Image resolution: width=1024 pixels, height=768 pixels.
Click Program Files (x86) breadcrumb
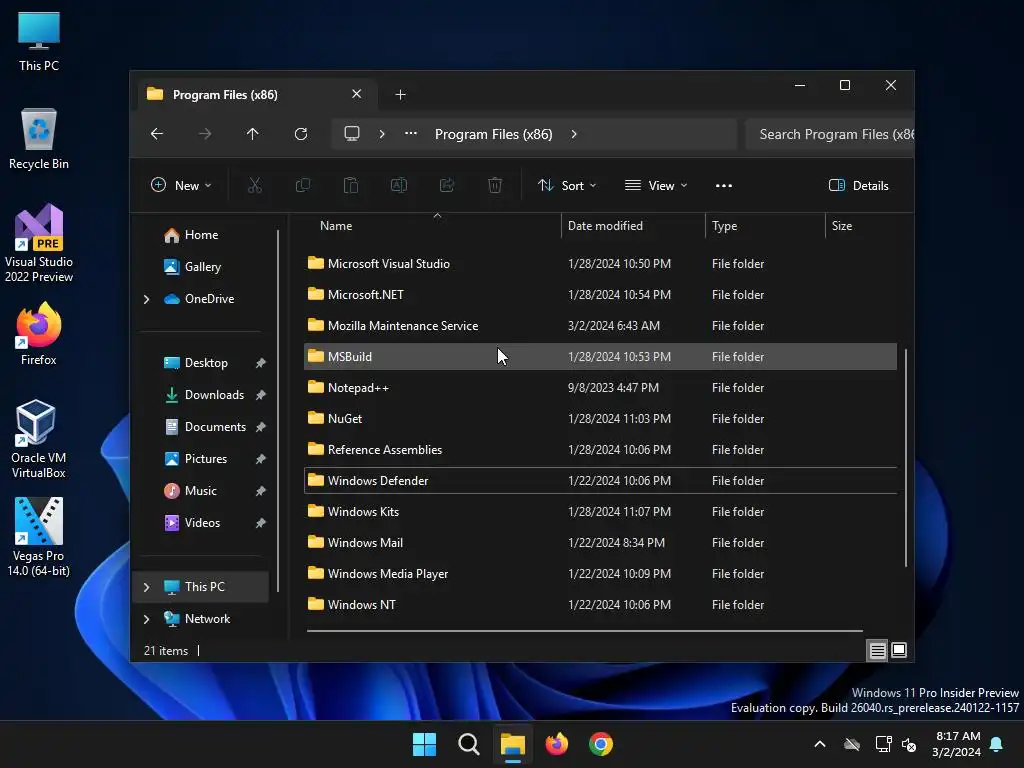tap(494, 134)
